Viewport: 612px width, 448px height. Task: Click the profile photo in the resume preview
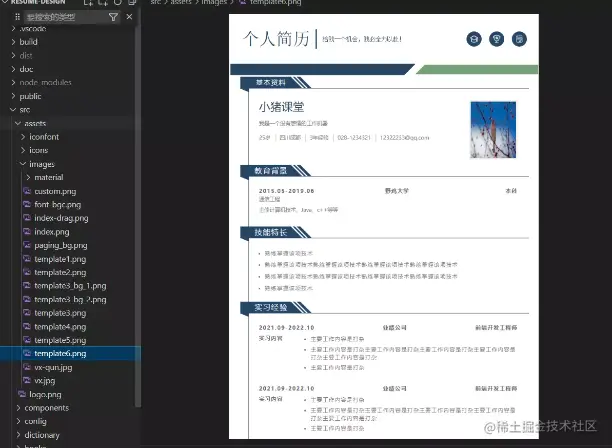[493, 130]
